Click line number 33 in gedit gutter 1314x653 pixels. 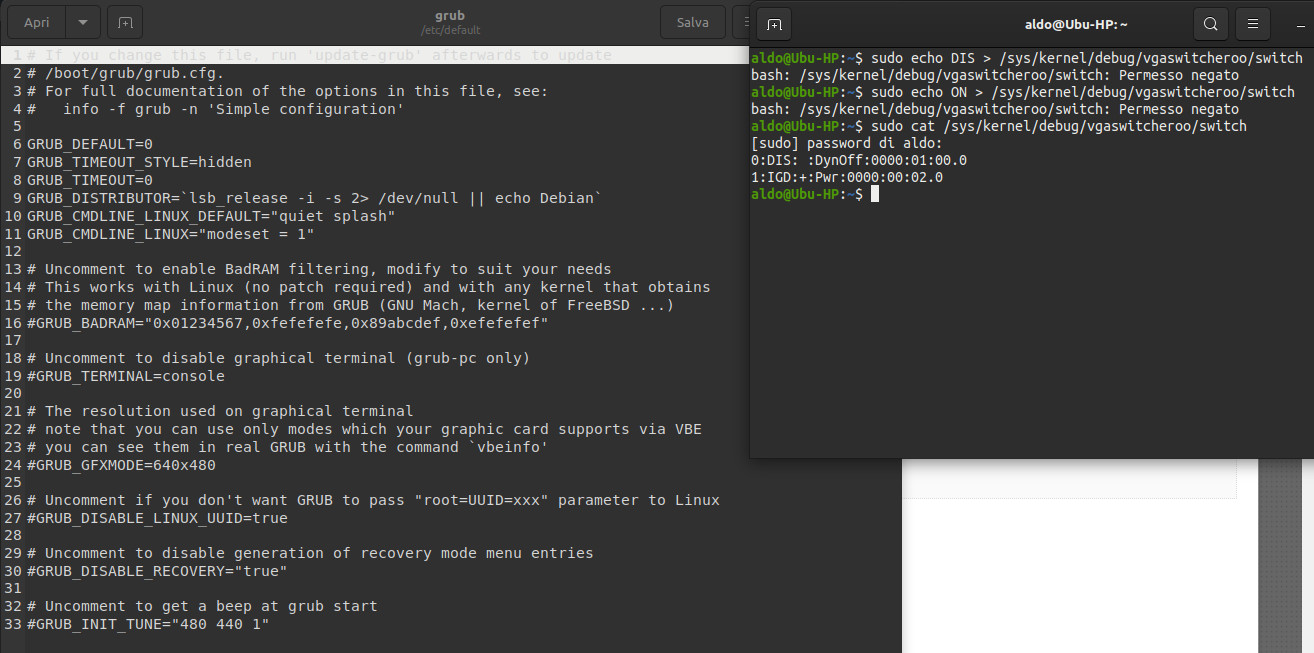(x=13, y=624)
